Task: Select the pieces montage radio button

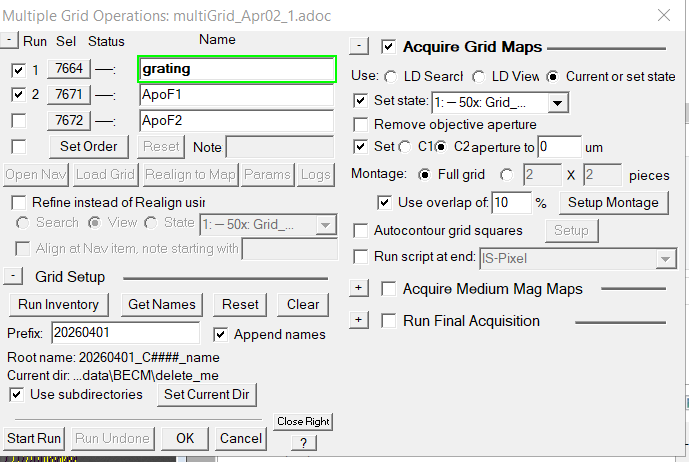Action: click(x=506, y=175)
